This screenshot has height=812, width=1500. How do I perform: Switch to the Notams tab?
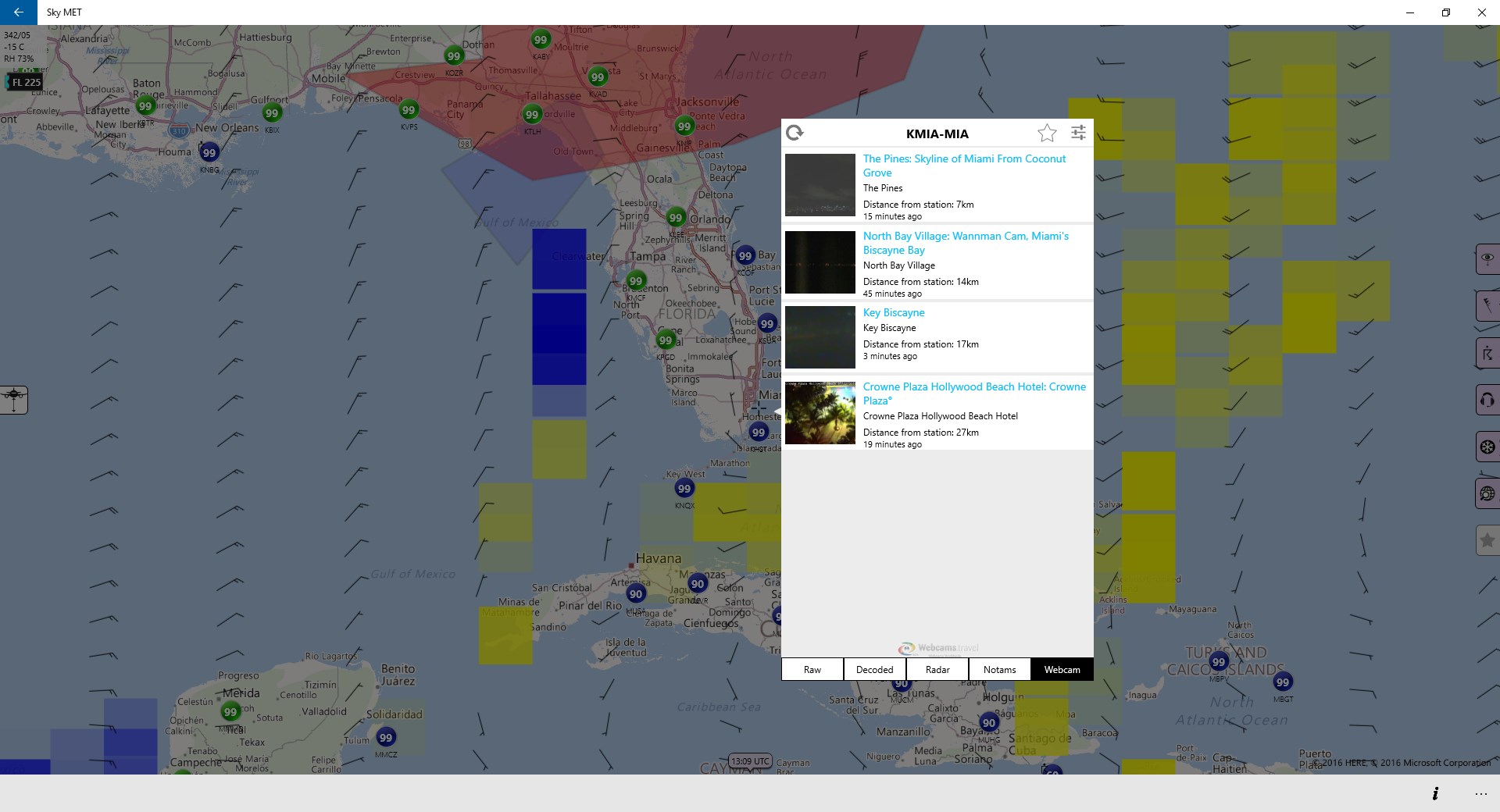pos(1000,670)
